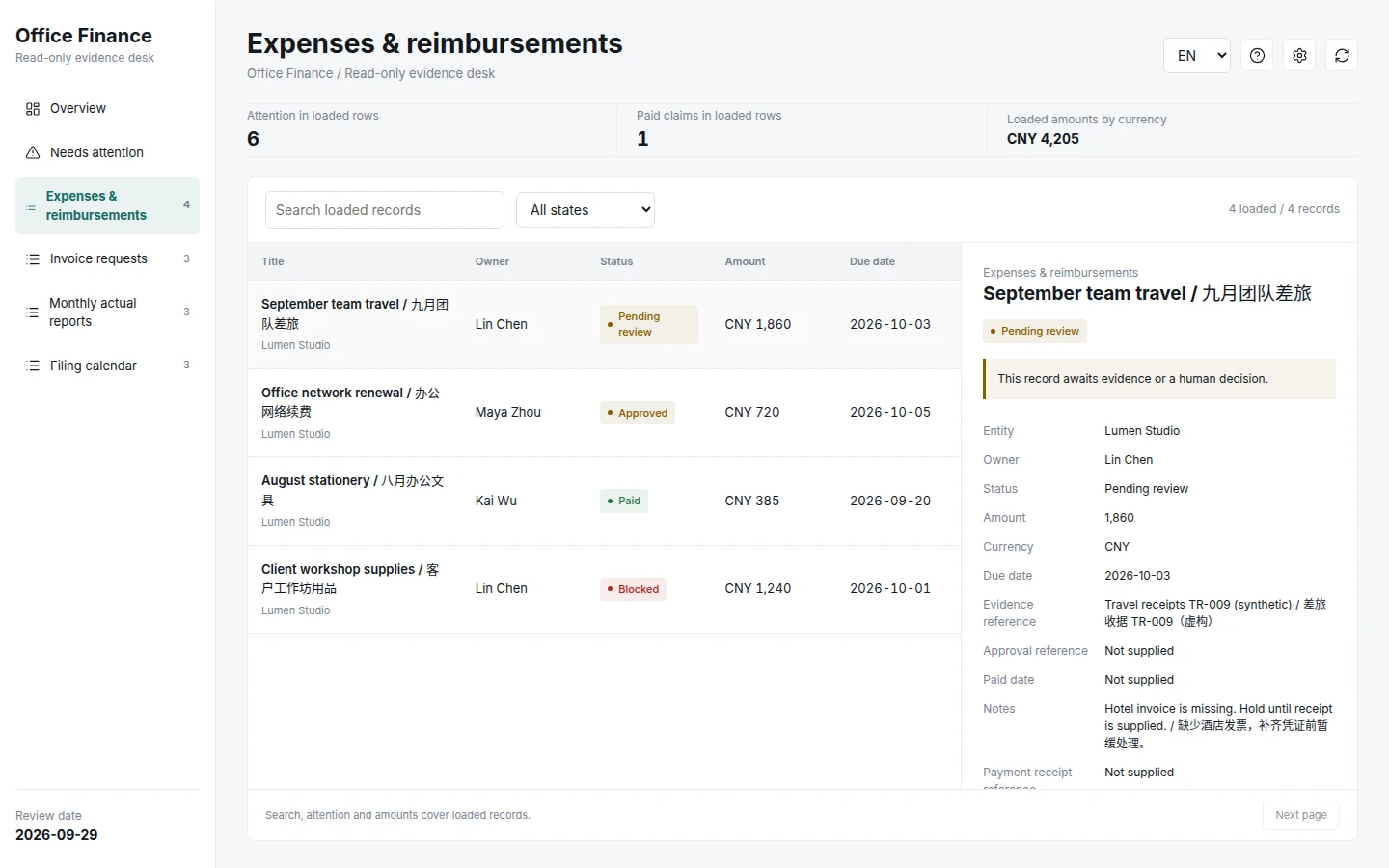Open the Overview section
Viewport: 1389px width, 868px height.
point(107,108)
